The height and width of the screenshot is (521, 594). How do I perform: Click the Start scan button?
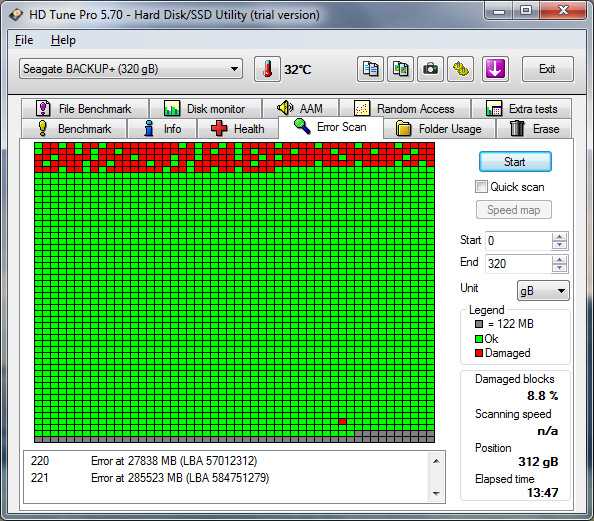pos(515,162)
